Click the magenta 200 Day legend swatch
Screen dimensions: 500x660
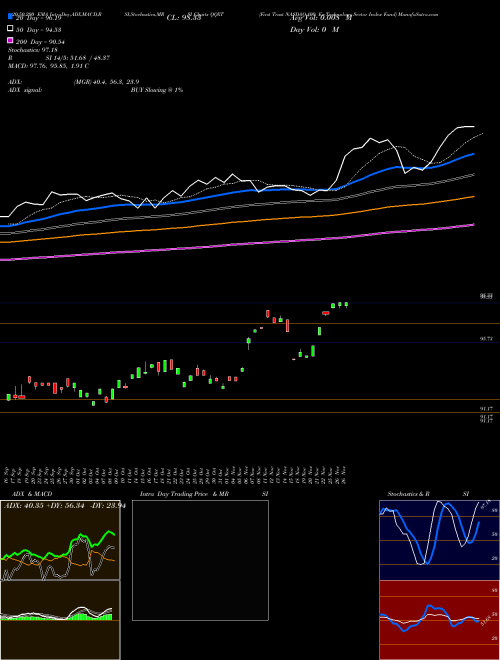(x=10, y=40)
